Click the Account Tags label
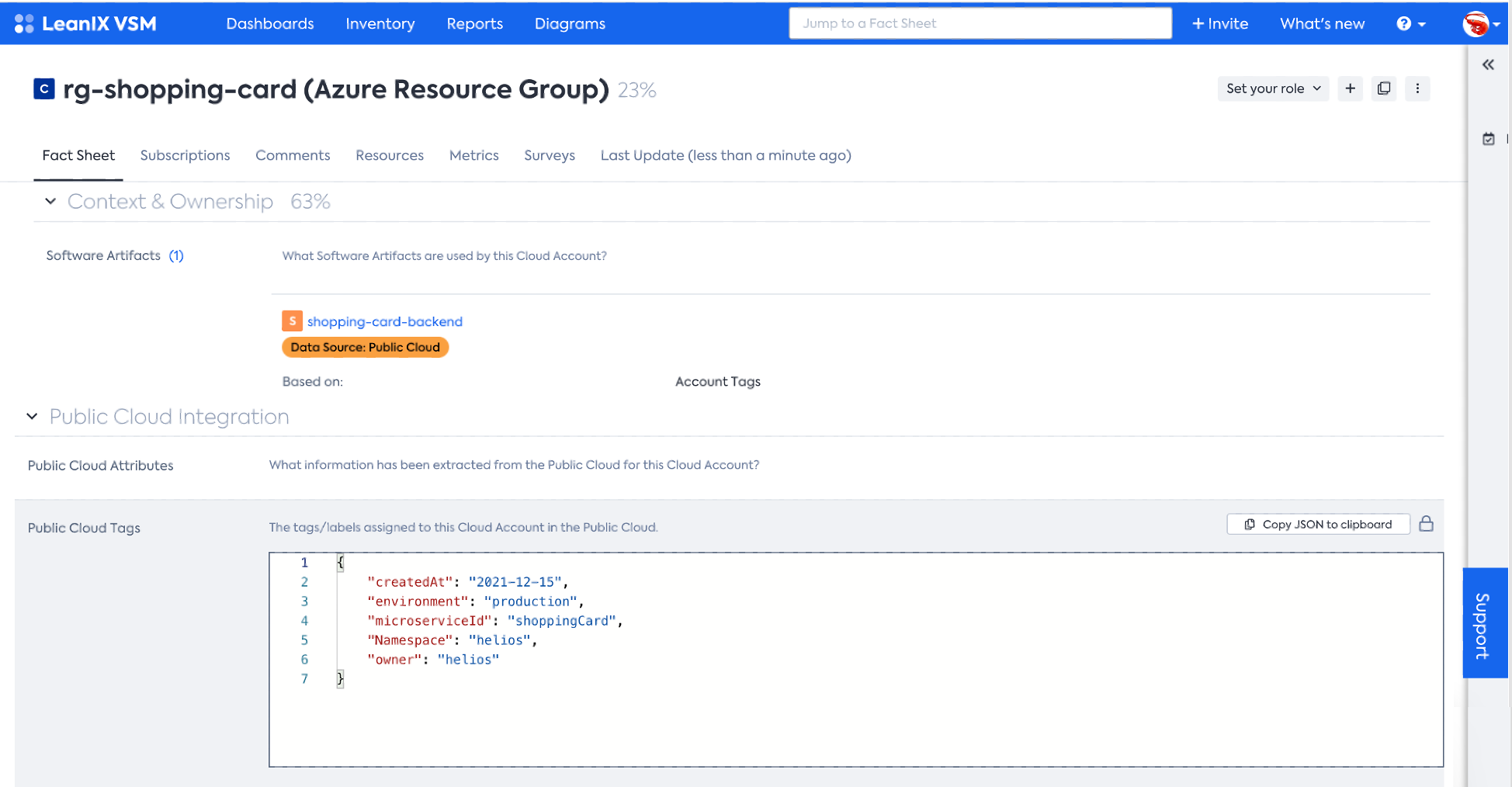 718,381
